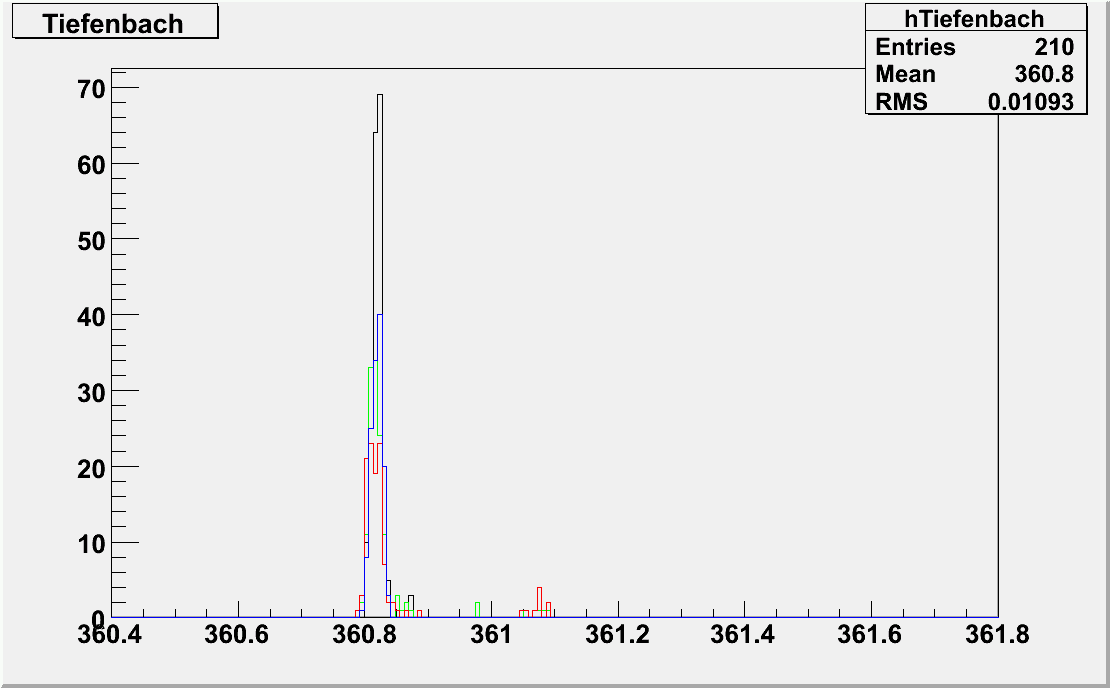This screenshot has width=1110, height=688.
Task: Click the x-axis label 361.8
Action: pos(998,636)
